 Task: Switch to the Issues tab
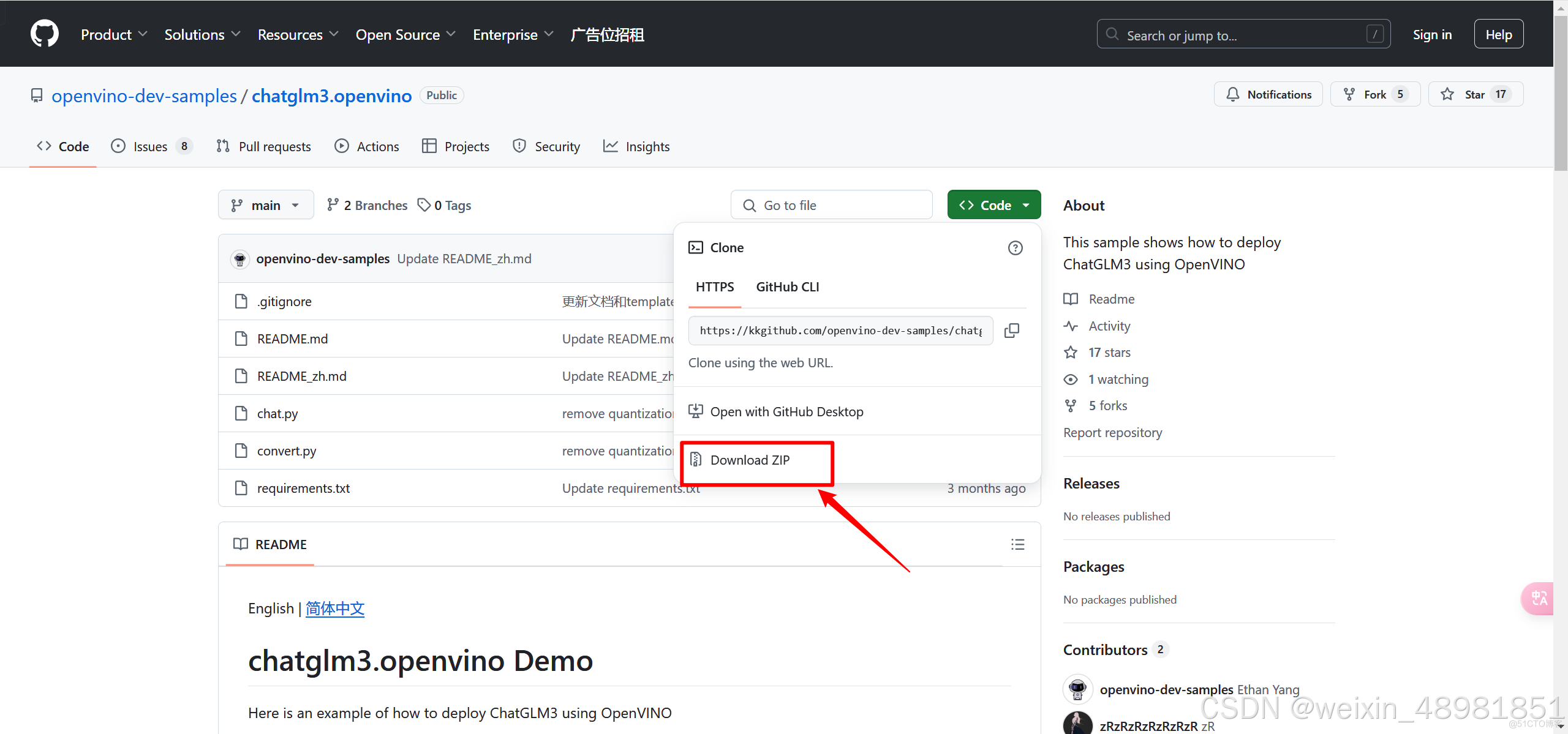pos(152,146)
